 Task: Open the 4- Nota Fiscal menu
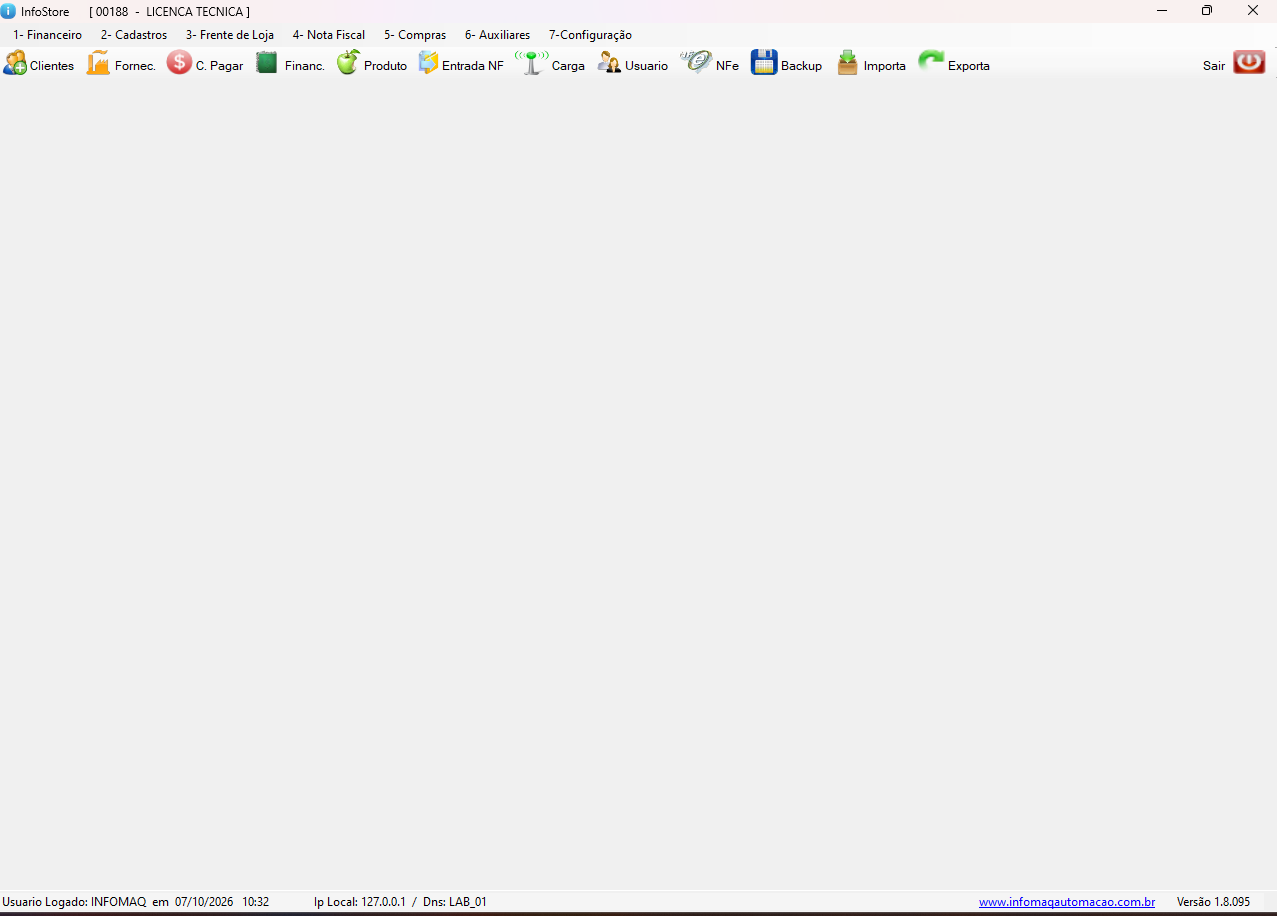coord(329,35)
